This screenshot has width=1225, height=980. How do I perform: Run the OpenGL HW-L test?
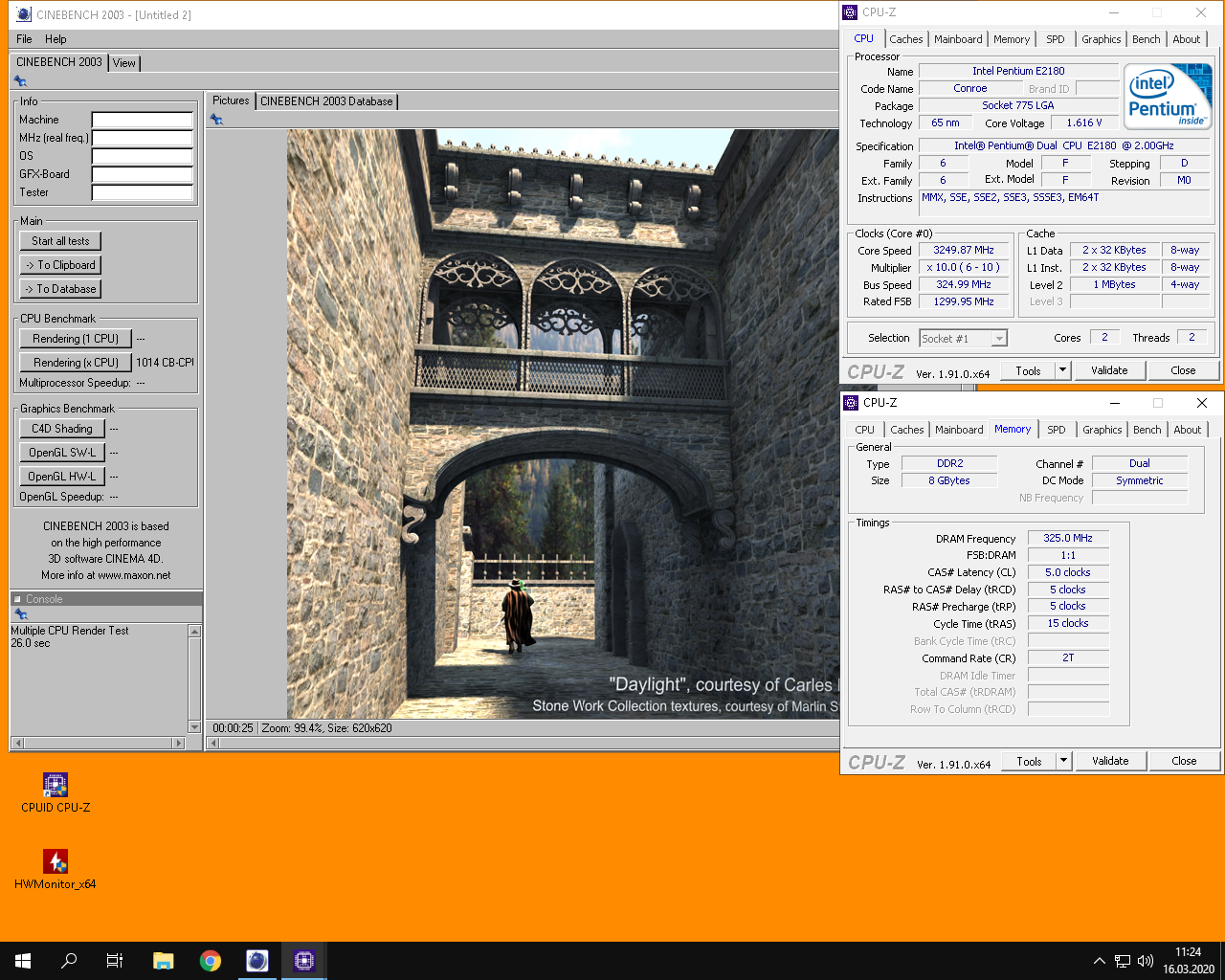[62, 477]
